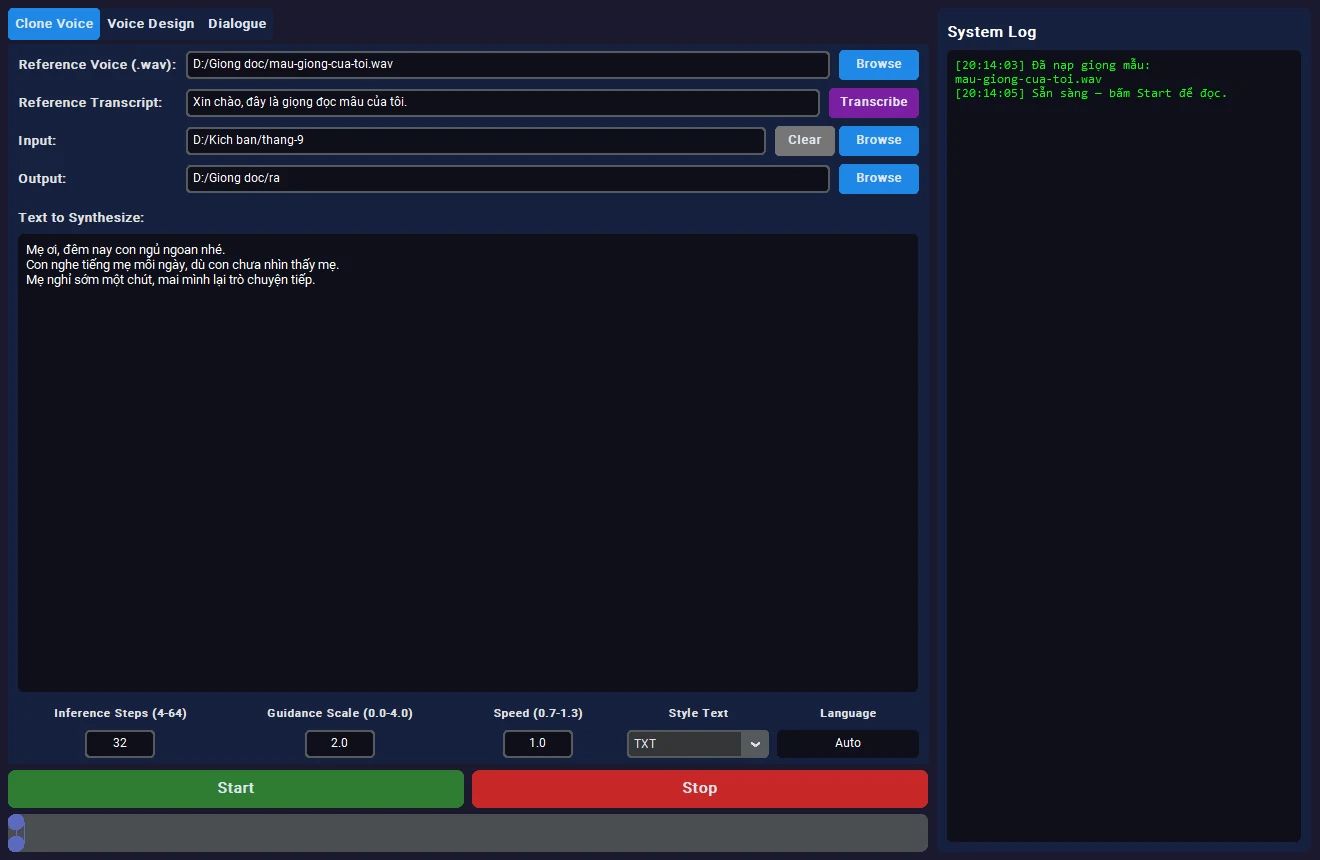Screen dimensions: 1320x860
Task: Start the voice synthesis
Action: pos(236,788)
